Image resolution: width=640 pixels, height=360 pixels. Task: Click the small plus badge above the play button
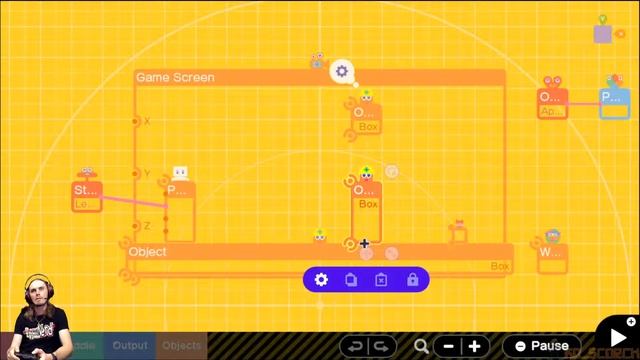tap(631, 321)
